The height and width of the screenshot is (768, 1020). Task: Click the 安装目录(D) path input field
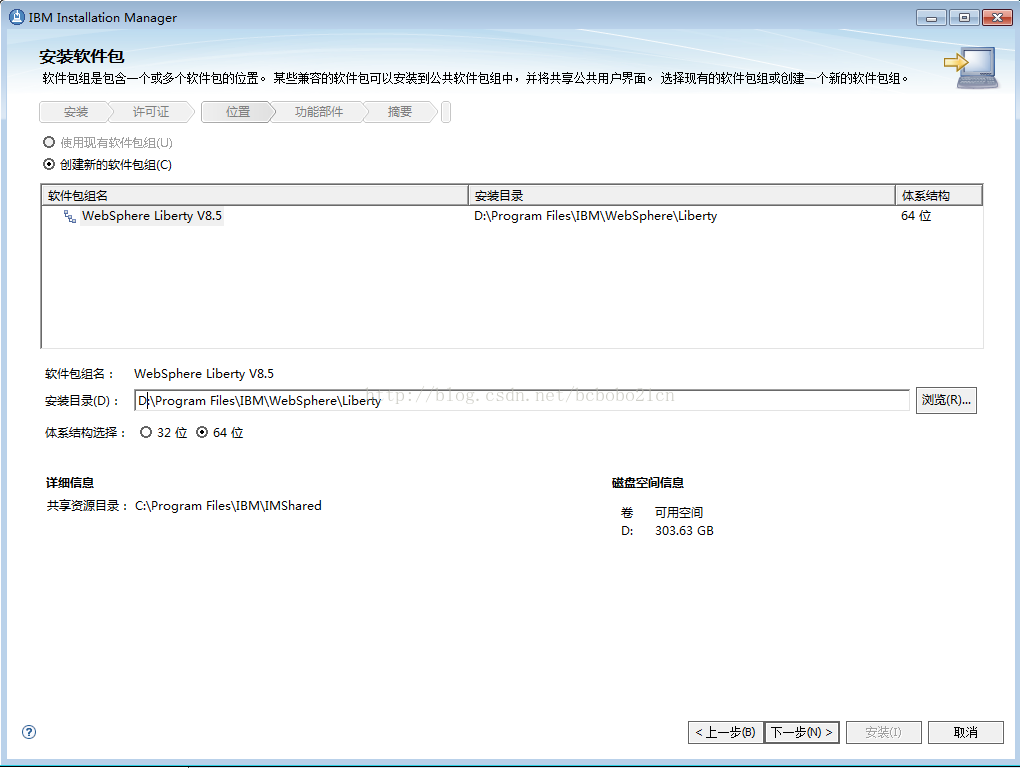pyautogui.click(x=522, y=401)
